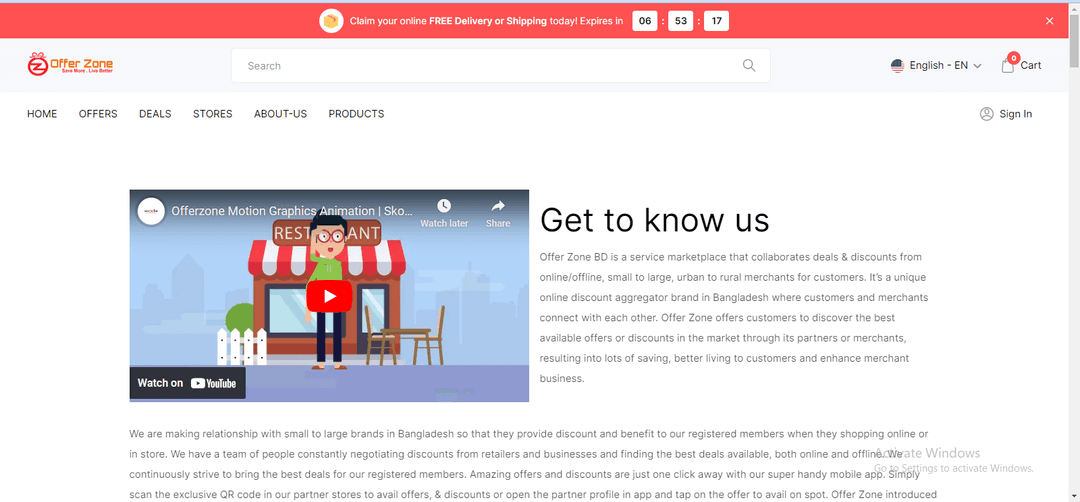This screenshot has width=1080, height=502.
Task: Click the video Share arrow icon
Action: coord(498,207)
